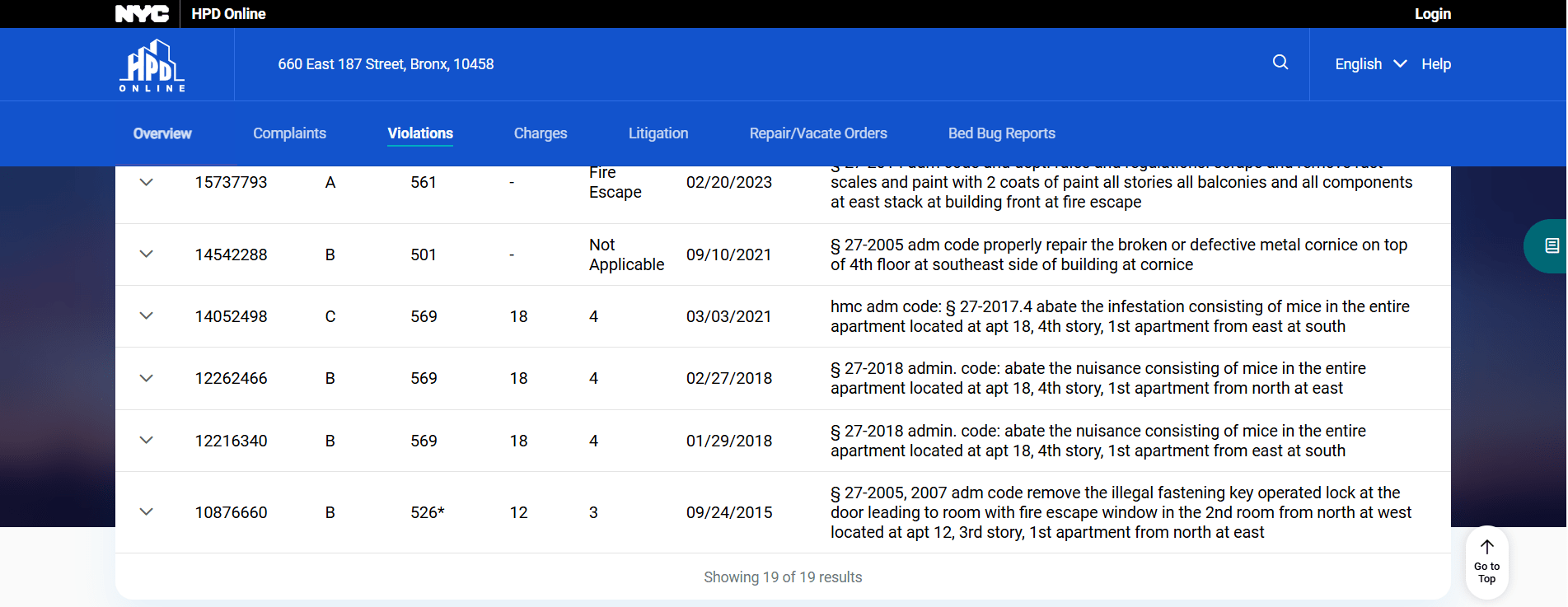This screenshot has height=607, width=1568.
Task: Expand violation 14542288 row
Action: click(147, 254)
